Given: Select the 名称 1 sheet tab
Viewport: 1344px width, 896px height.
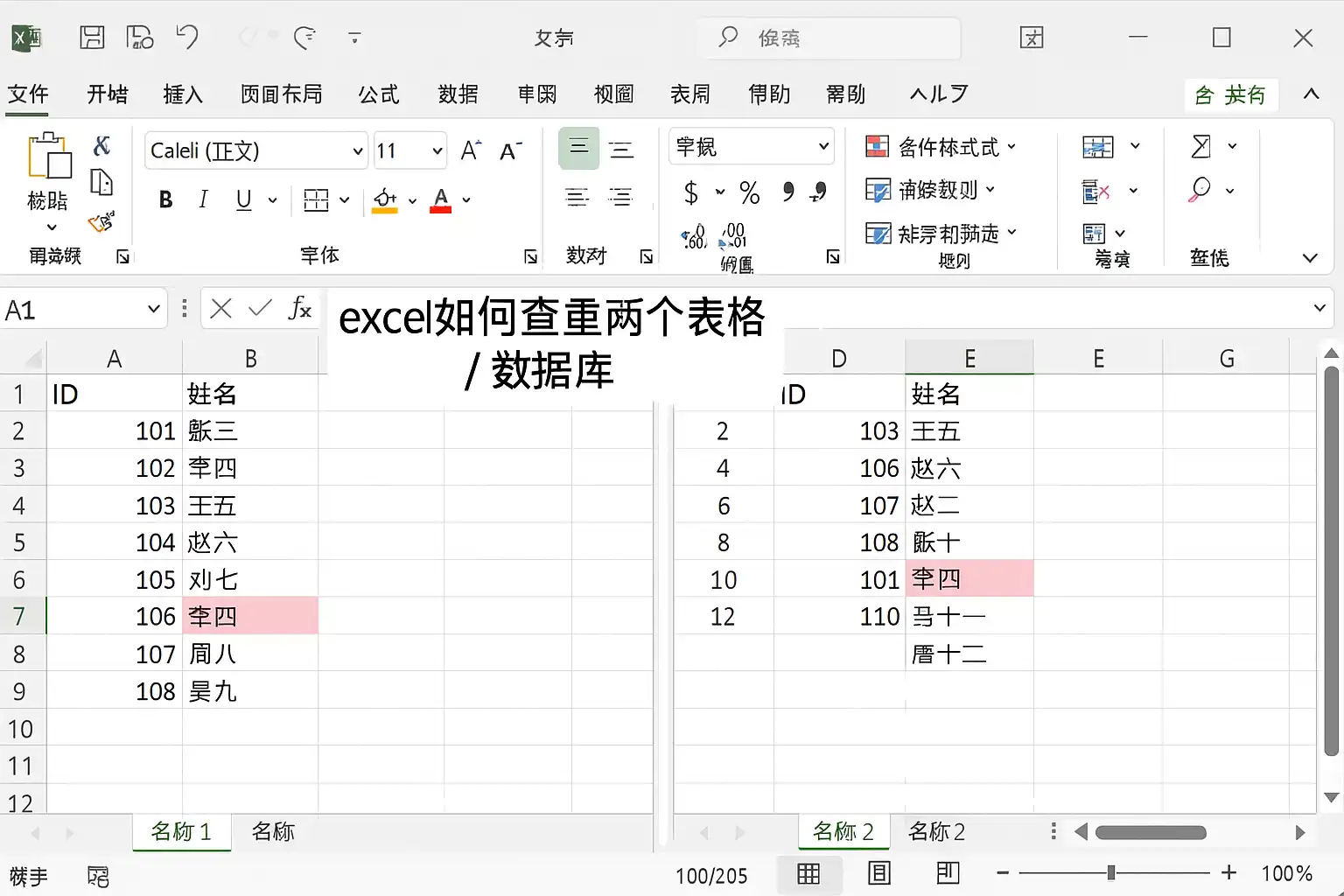Looking at the screenshot, I should coord(181,831).
